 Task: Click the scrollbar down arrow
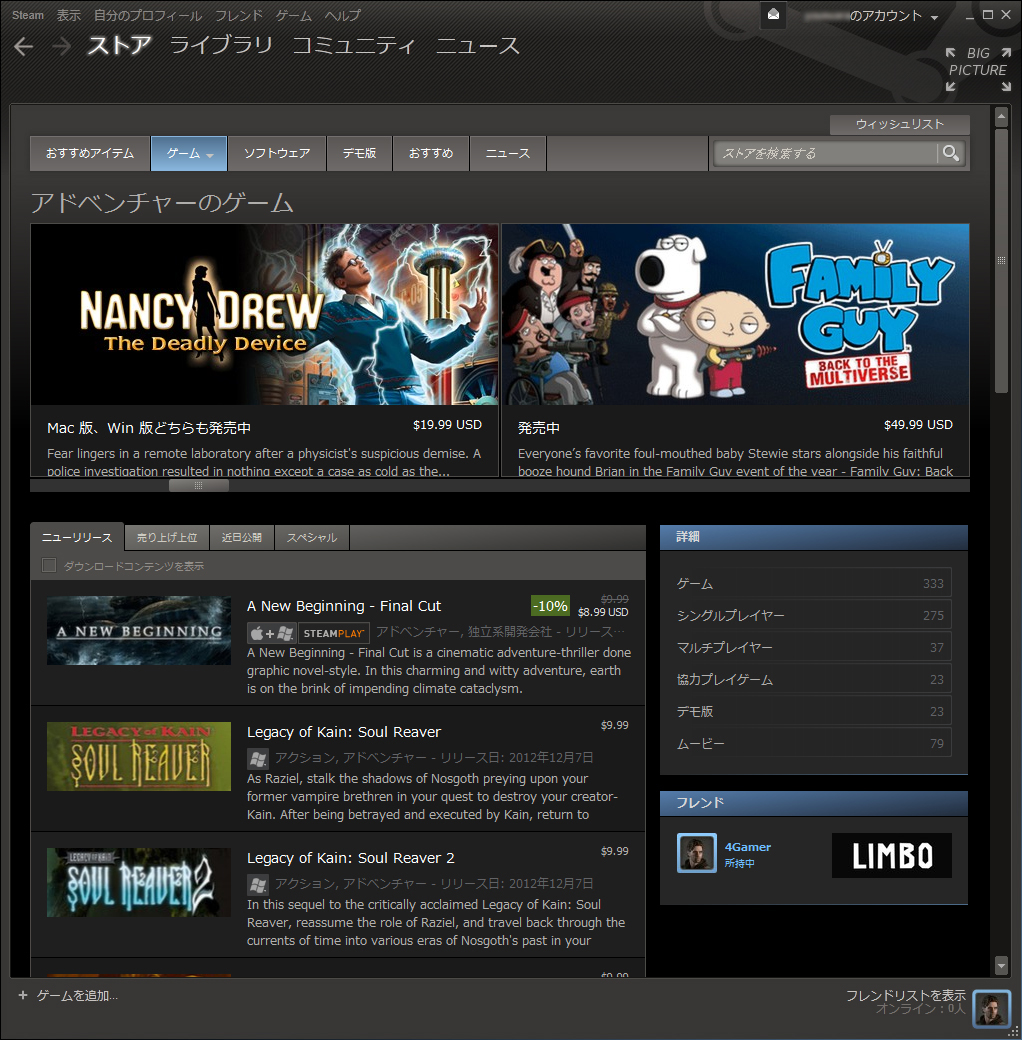click(x=1001, y=965)
